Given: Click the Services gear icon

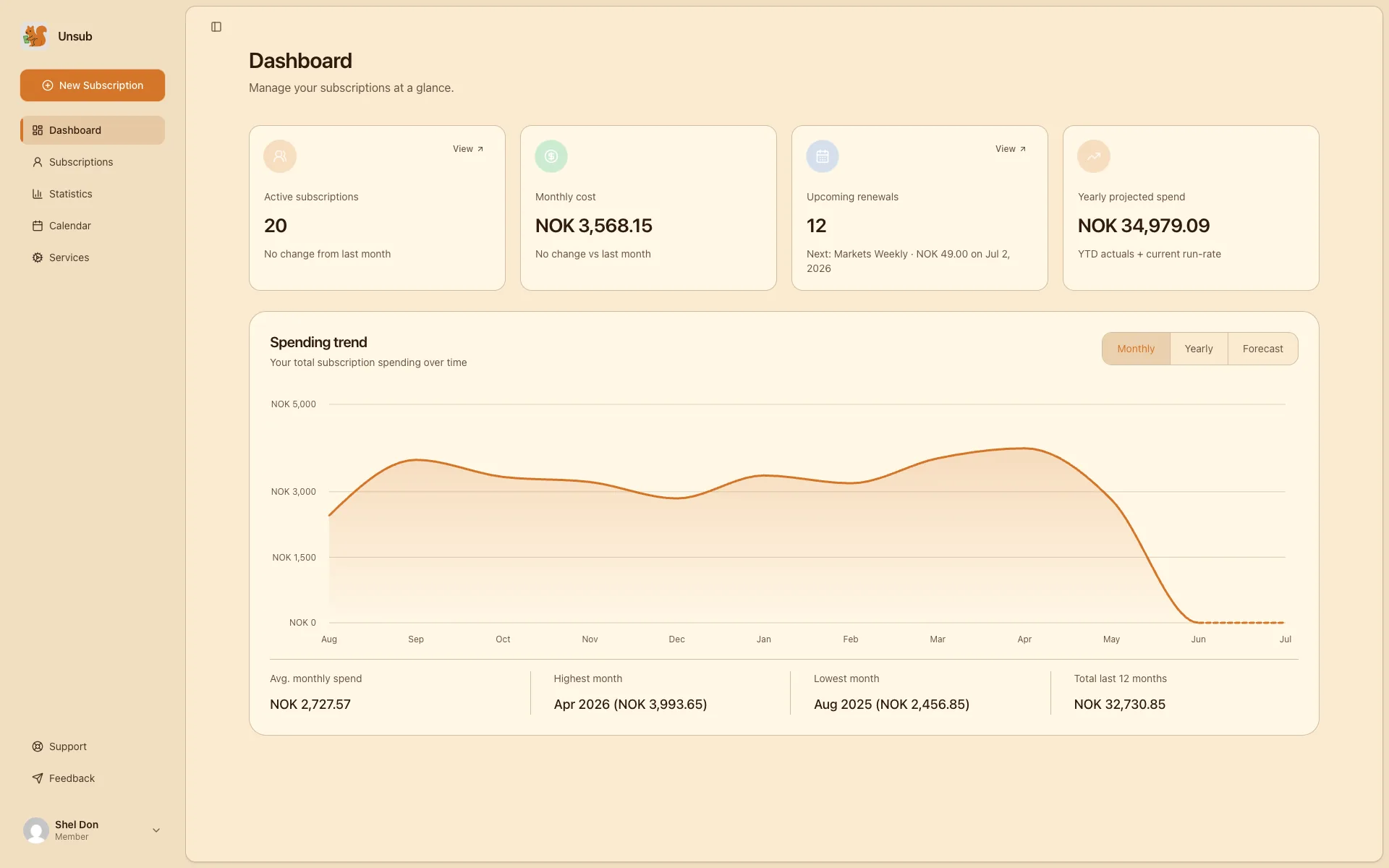Looking at the screenshot, I should click(38, 258).
